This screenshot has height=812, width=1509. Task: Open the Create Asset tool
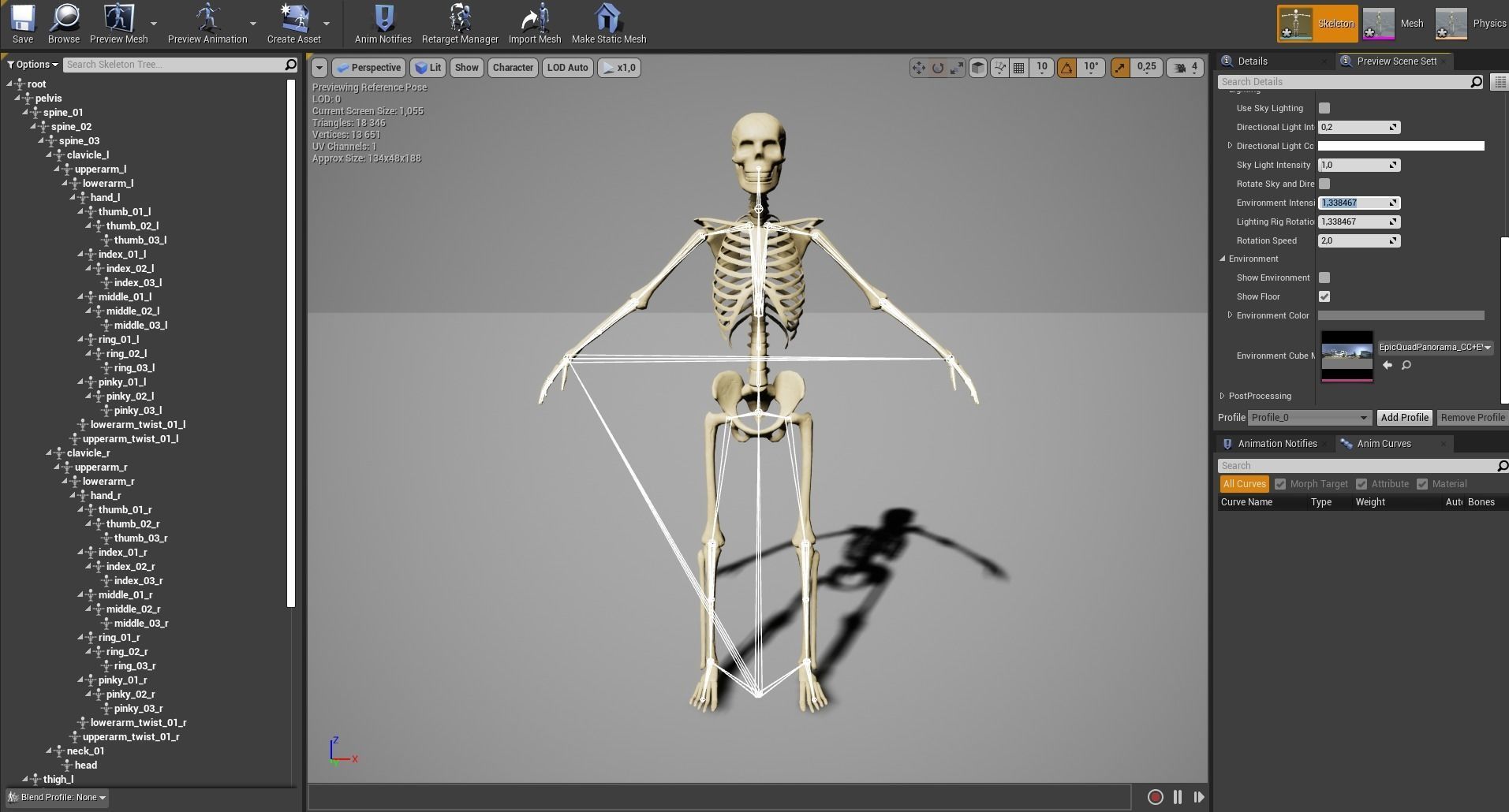click(x=294, y=23)
